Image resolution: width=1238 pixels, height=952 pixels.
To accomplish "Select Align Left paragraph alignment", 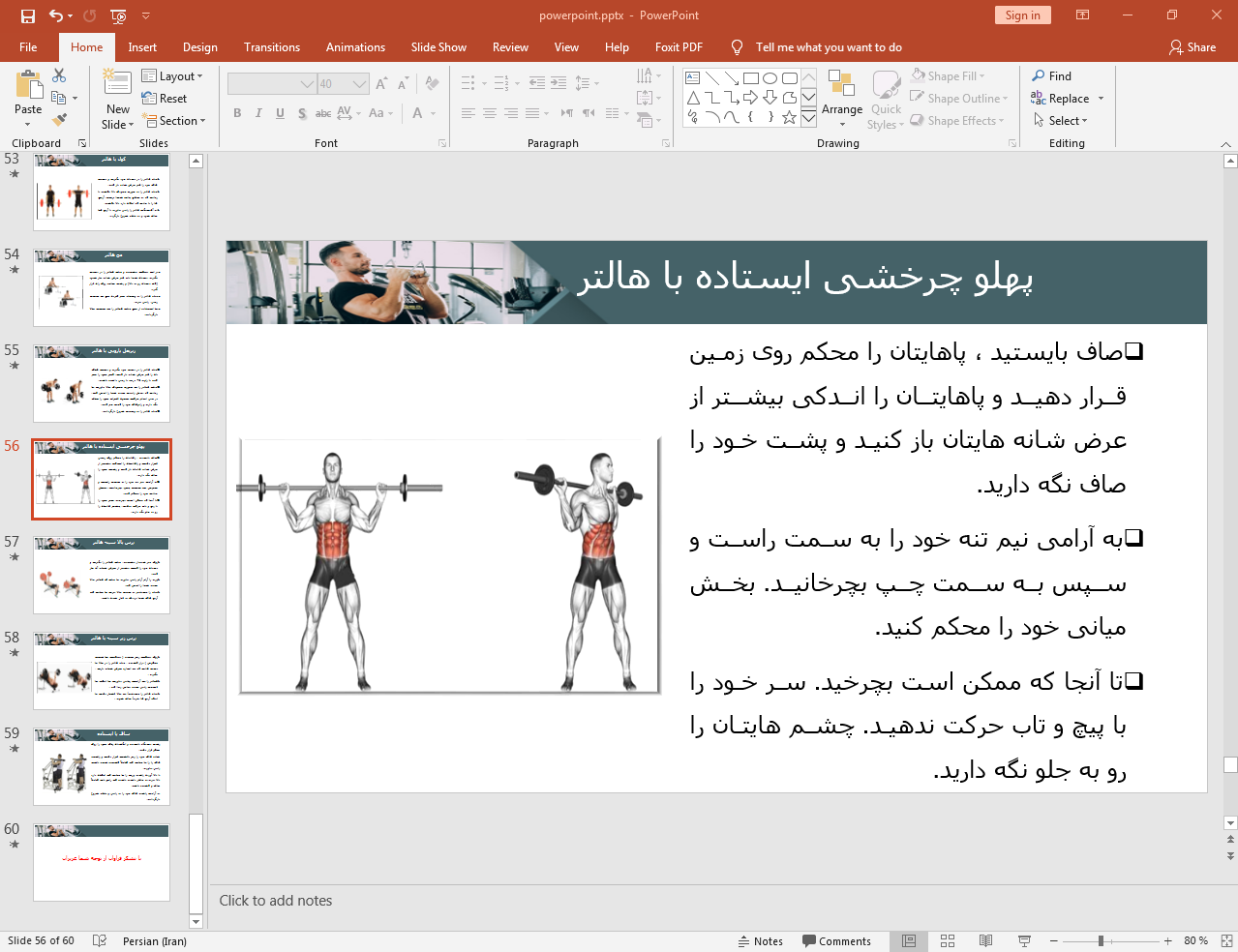I will [x=468, y=113].
